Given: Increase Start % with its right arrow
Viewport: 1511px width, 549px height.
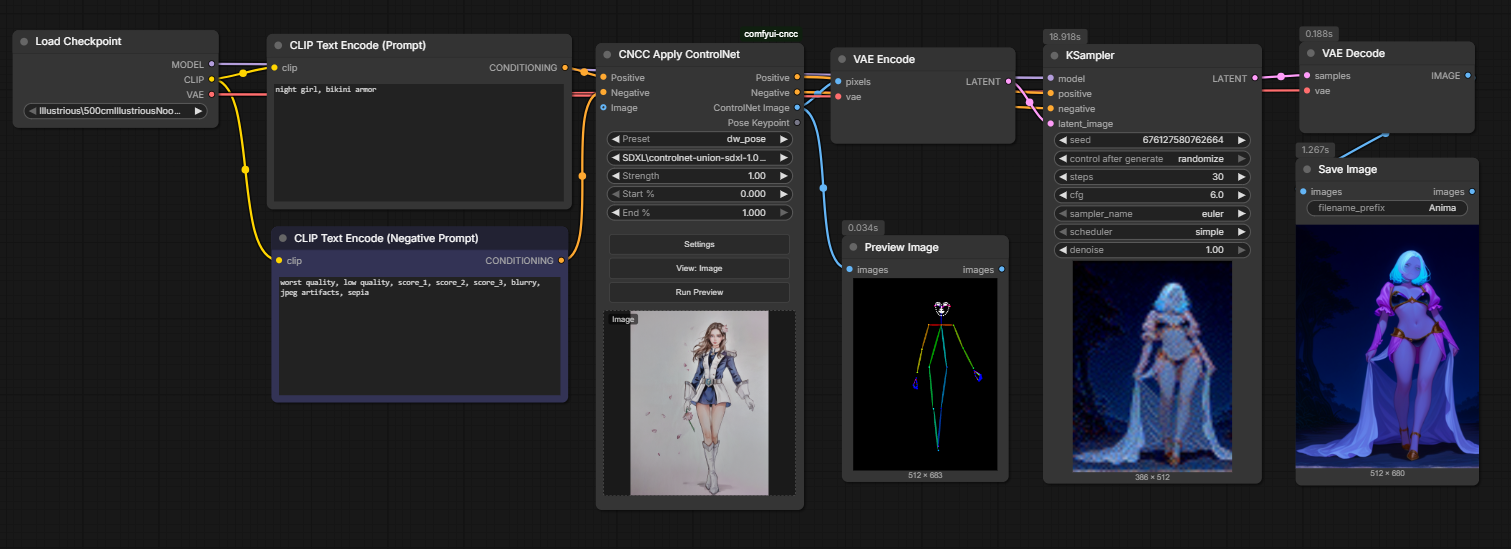Looking at the screenshot, I should [784, 194].
